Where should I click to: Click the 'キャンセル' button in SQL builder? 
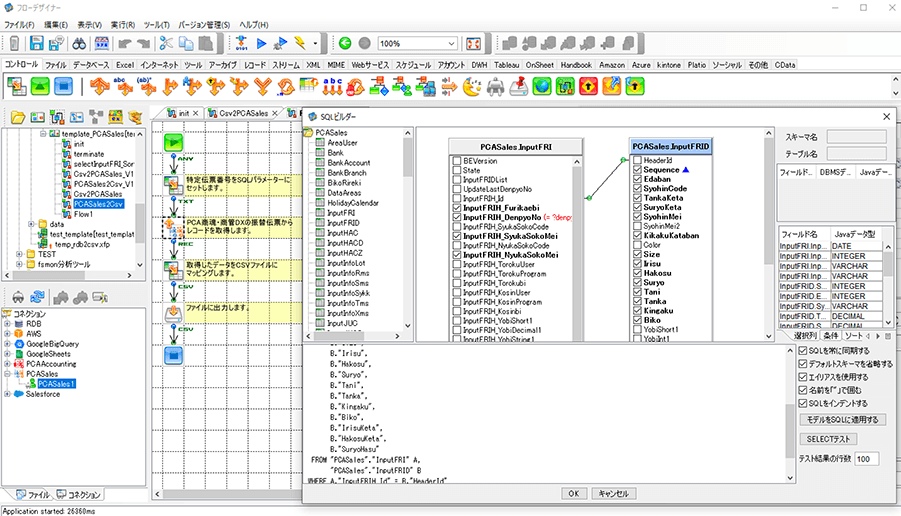(x=613, y=493)
